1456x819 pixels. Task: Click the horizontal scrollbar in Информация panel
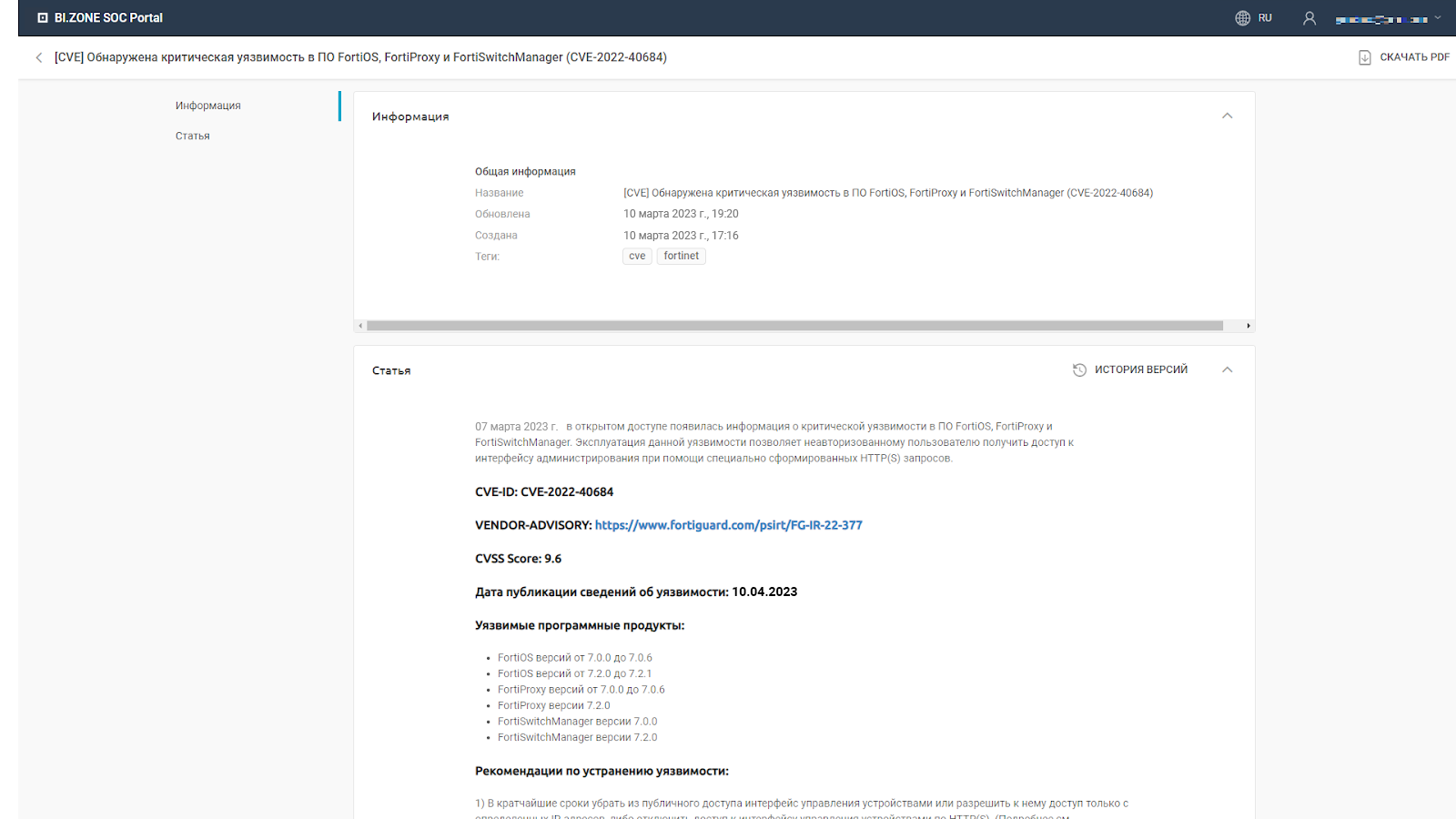click(x=794, y=326)
